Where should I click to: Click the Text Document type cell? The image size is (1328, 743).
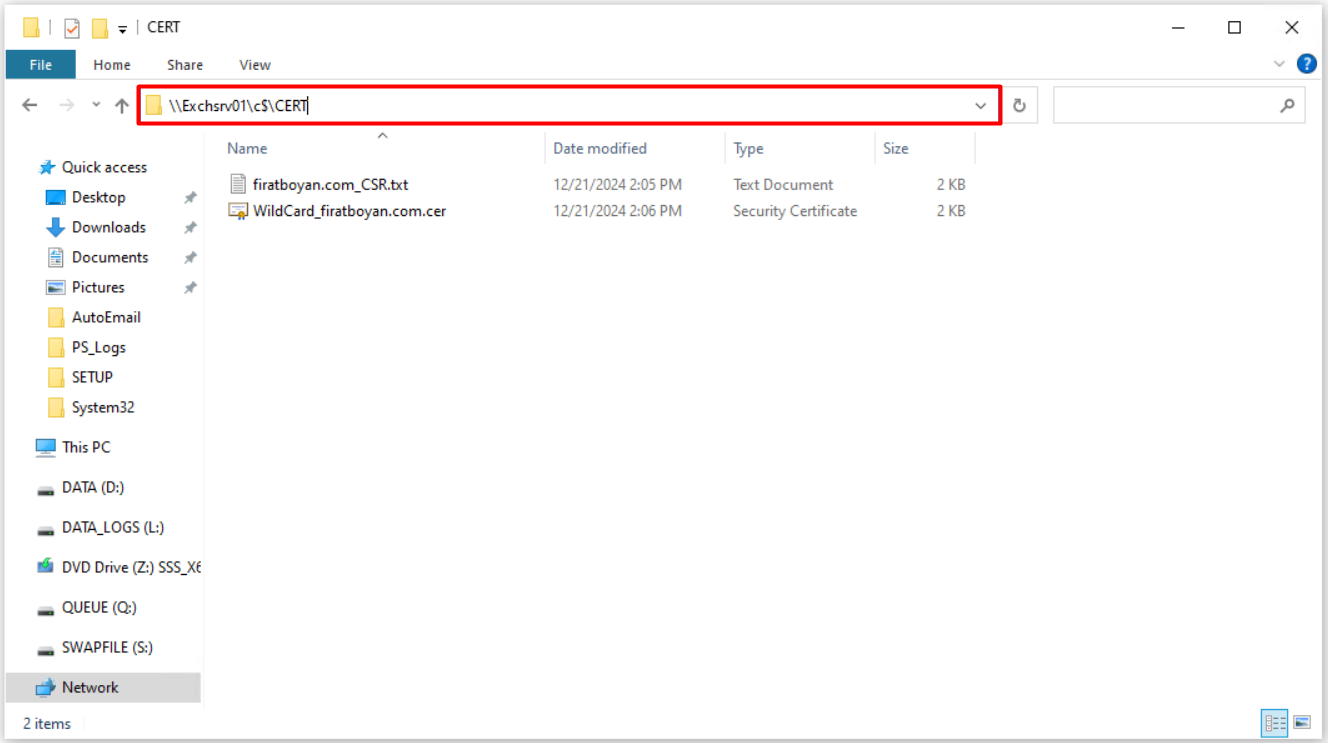tap(783, 185)
